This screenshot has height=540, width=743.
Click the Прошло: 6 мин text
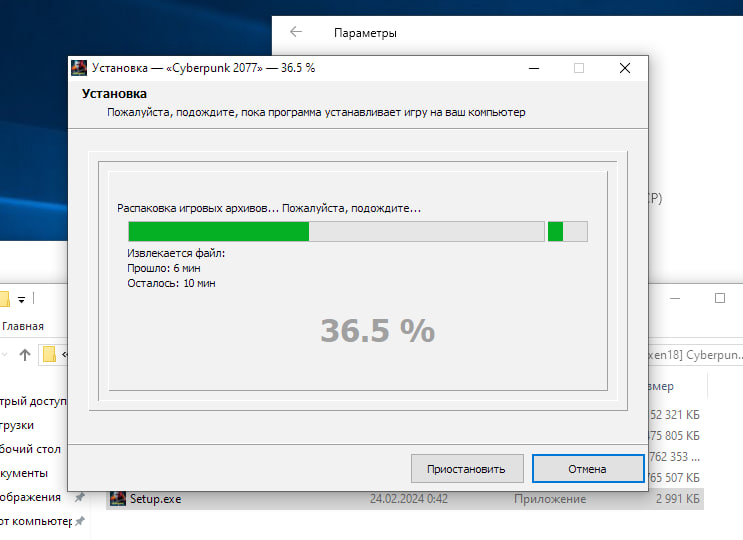click(x=164, y=268)
